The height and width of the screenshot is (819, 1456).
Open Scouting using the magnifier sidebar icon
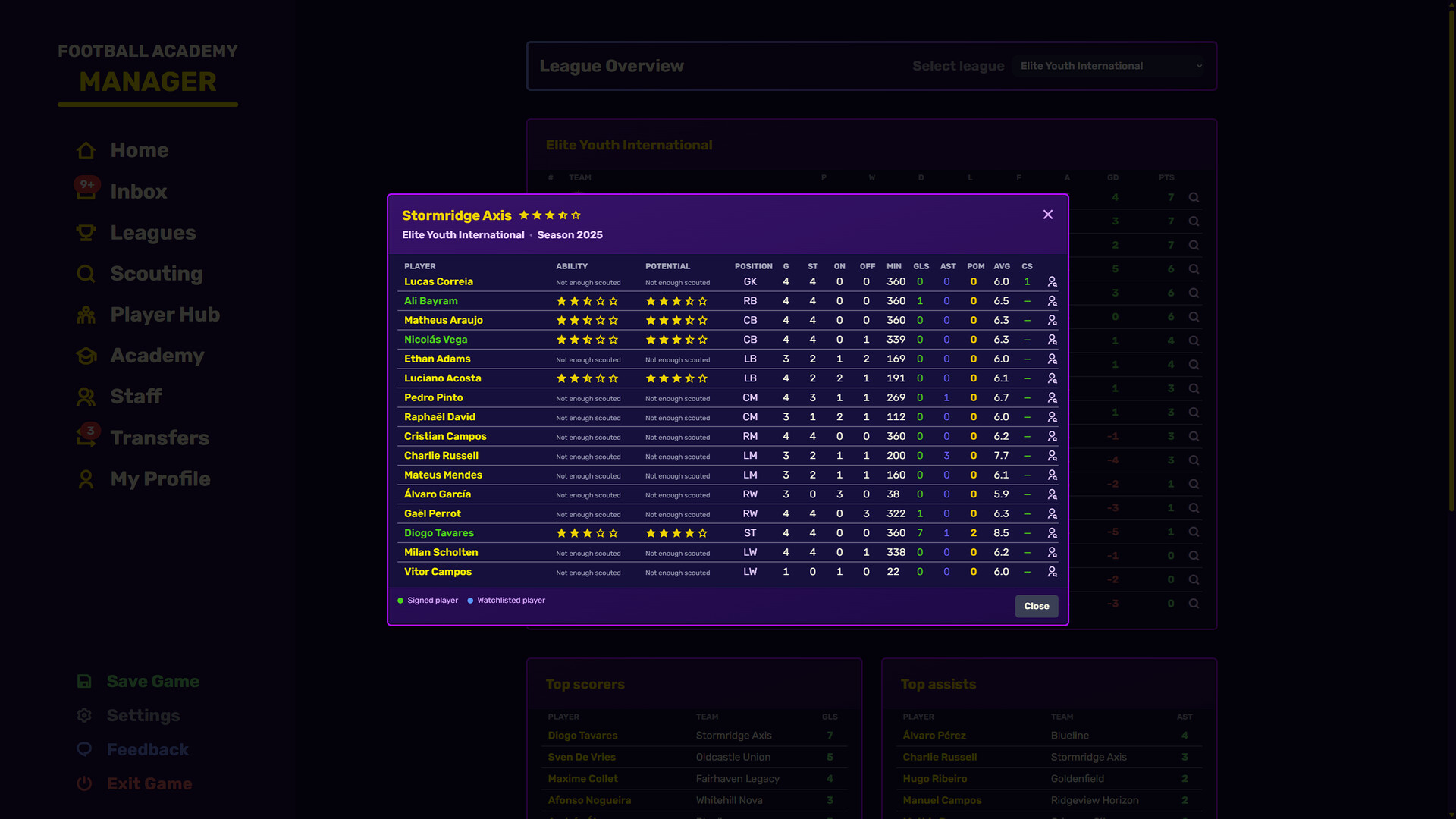coord(86,274)
